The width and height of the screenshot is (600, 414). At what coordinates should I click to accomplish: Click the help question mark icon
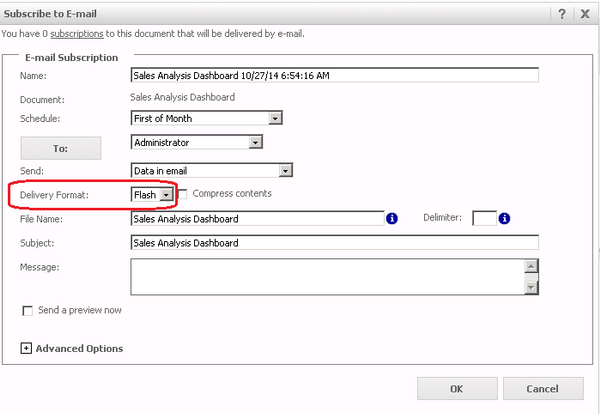(x=562, y=12)
